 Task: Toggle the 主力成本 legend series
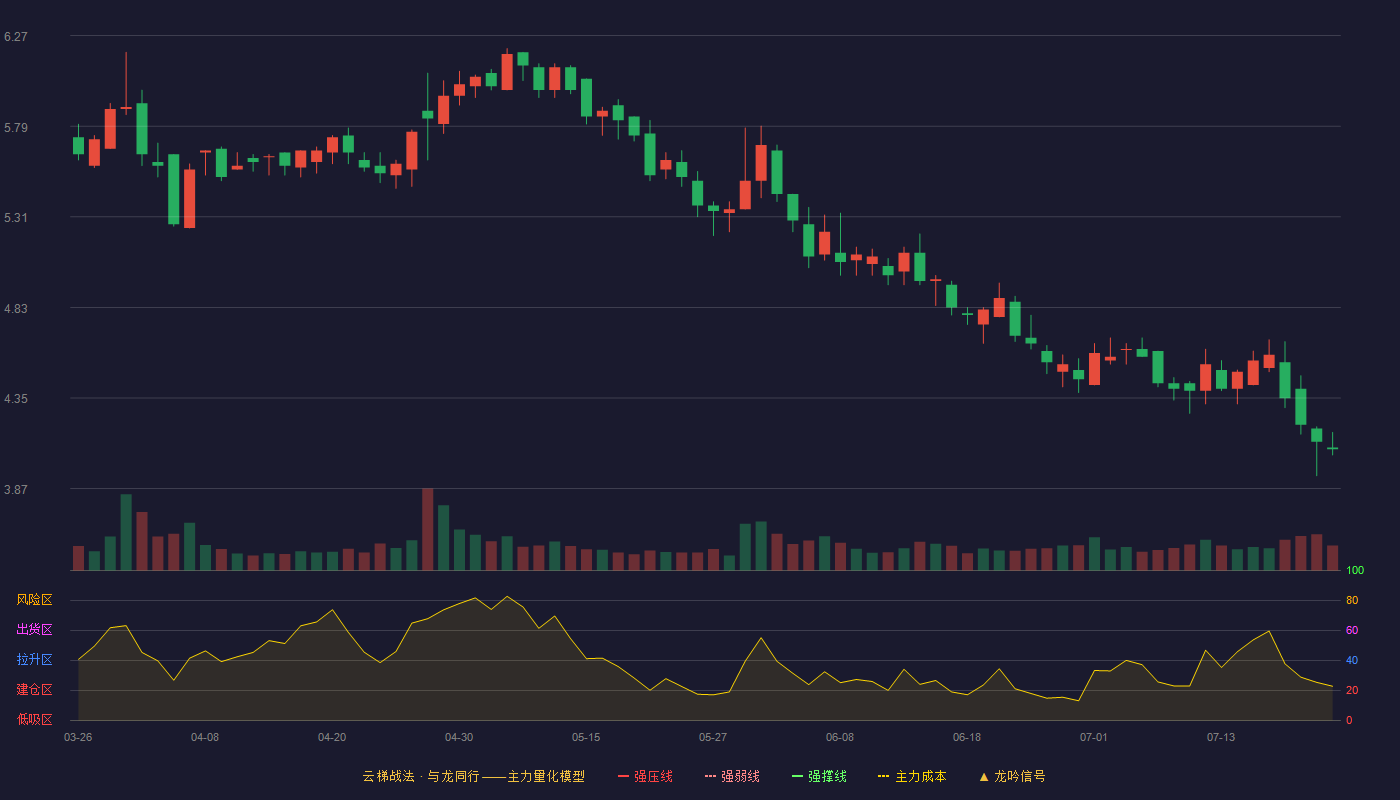coord(911,776)
